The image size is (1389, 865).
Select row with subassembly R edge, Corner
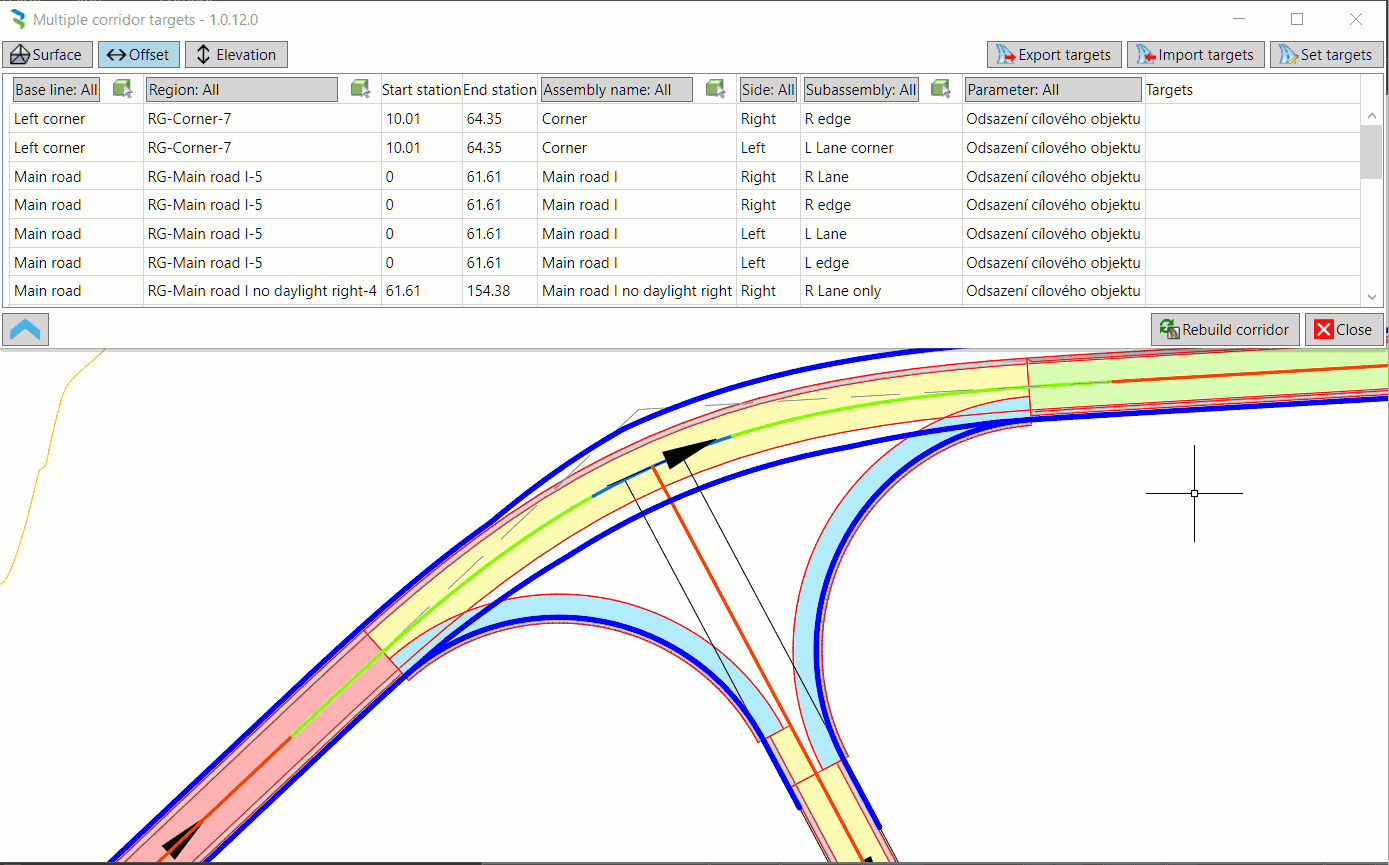[x=684, y=119]
